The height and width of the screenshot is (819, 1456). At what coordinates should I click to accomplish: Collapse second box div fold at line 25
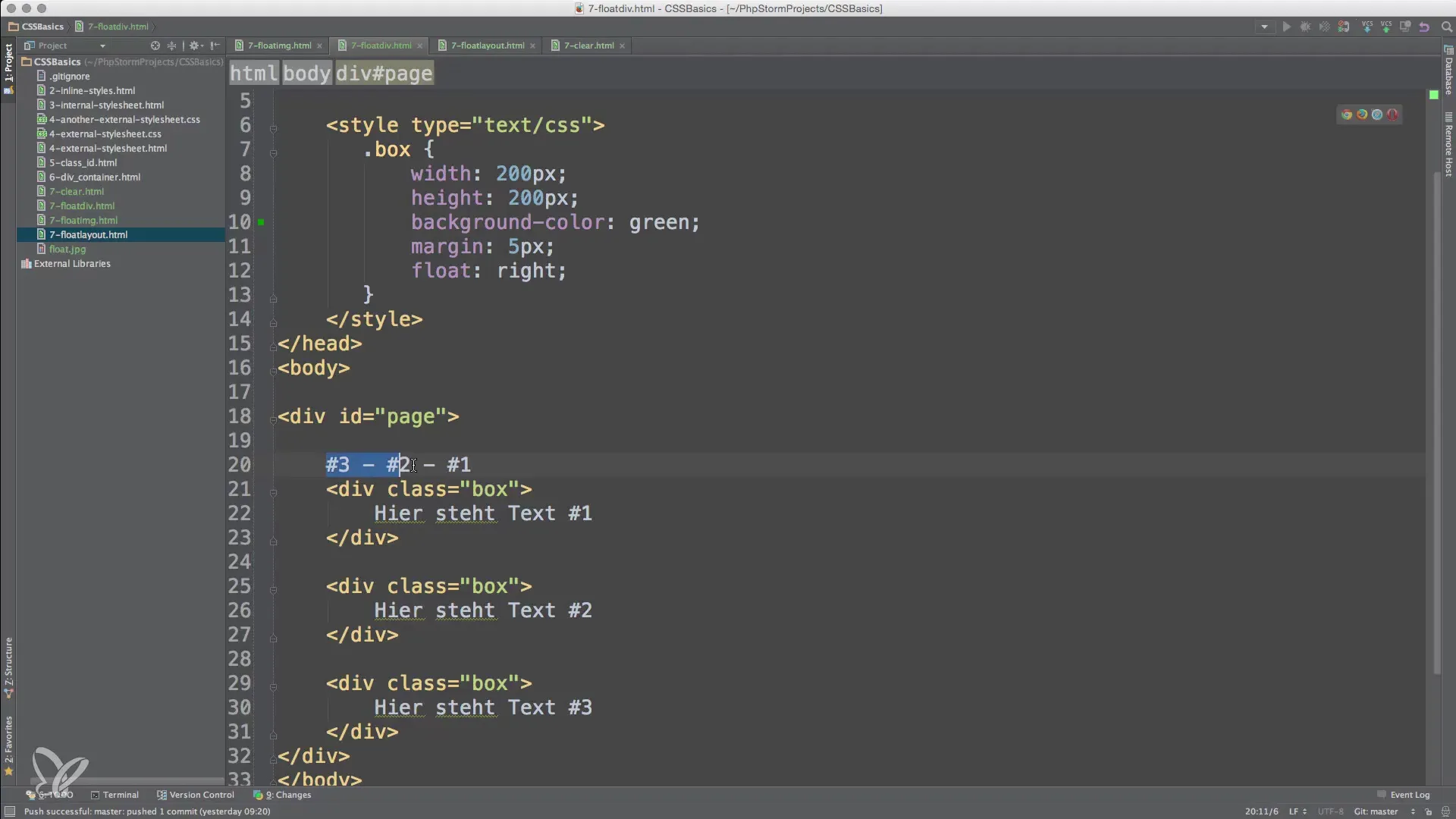pos(273,589)
